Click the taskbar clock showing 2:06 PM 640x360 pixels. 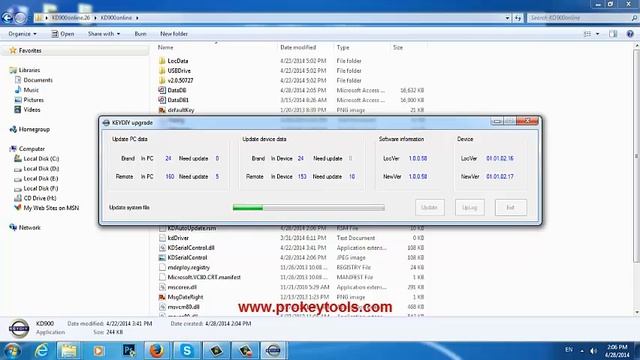point(617,351)
